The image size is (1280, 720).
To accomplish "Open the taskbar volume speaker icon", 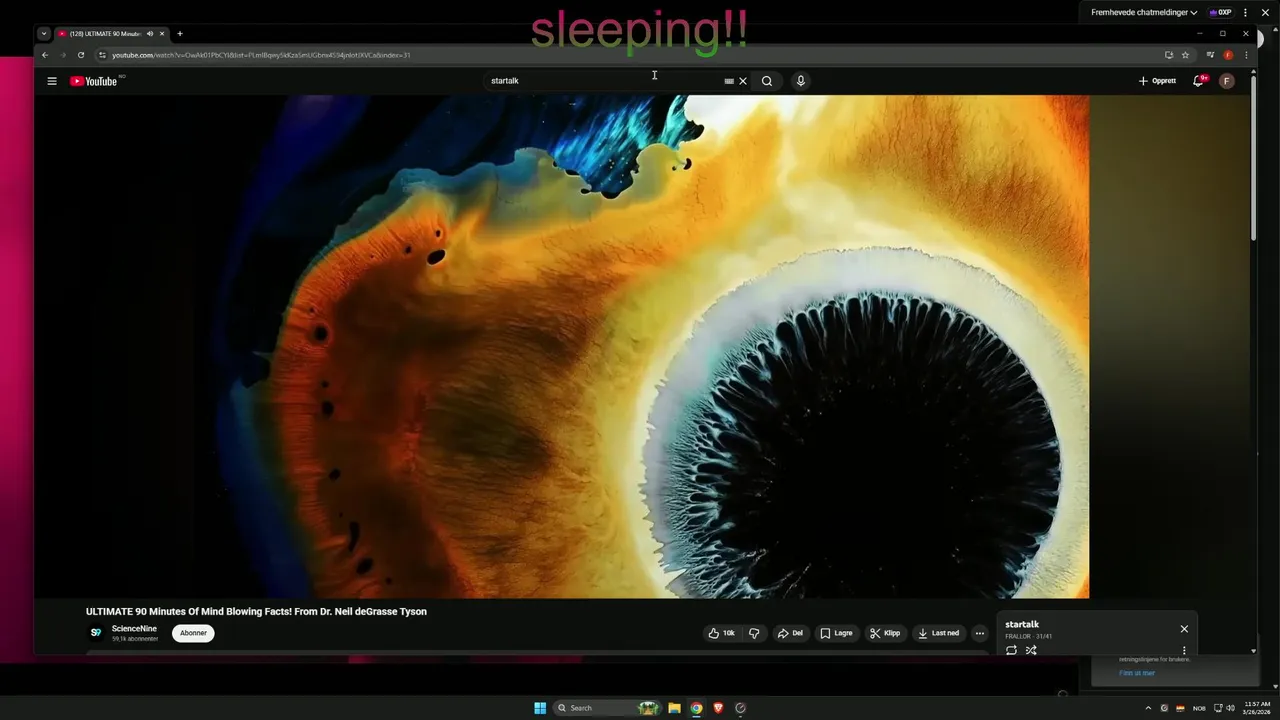I will click(x=1230, y=708).
